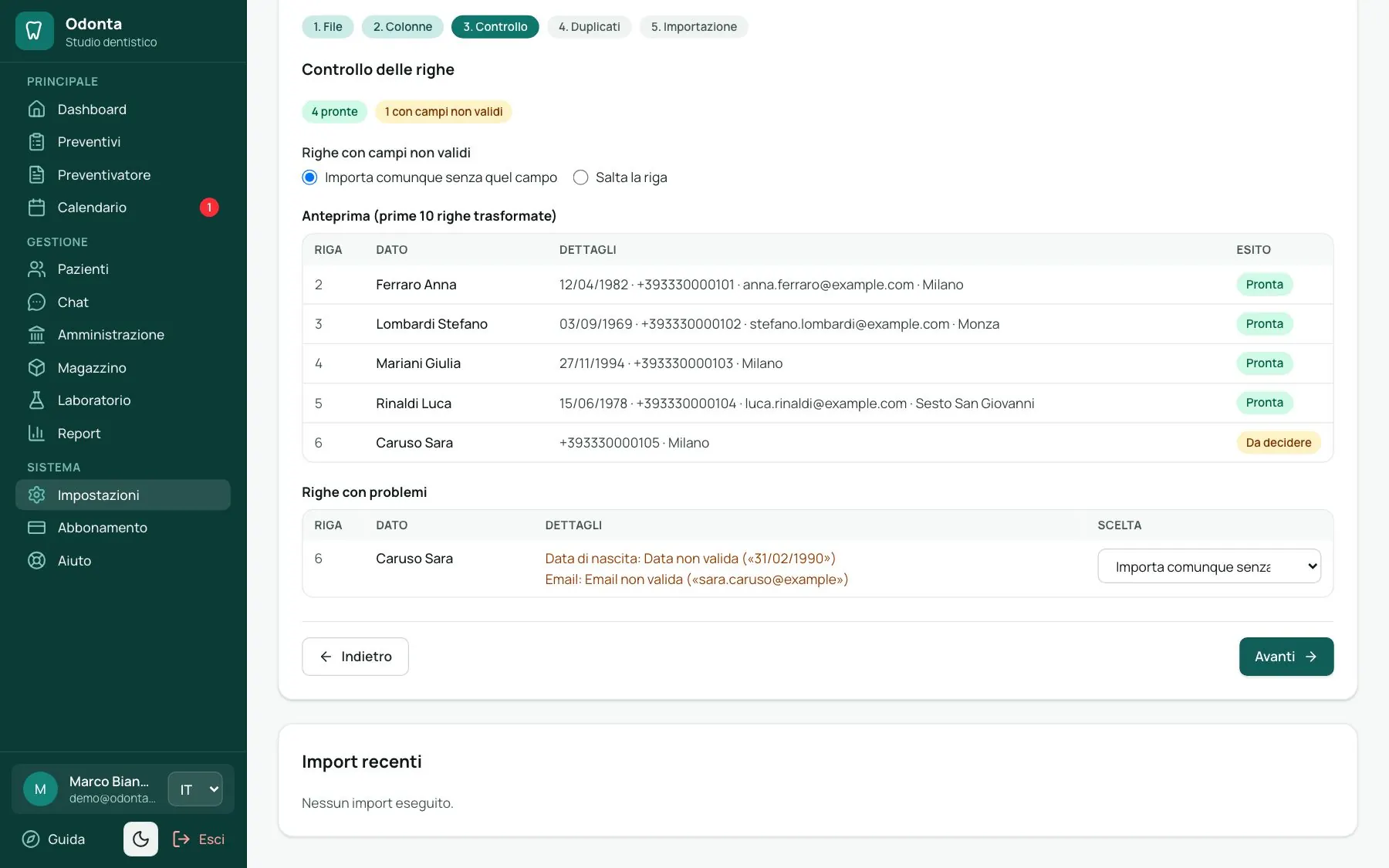Click the Preventivatore document icon
1389x868 pixels.
(36, 174)
